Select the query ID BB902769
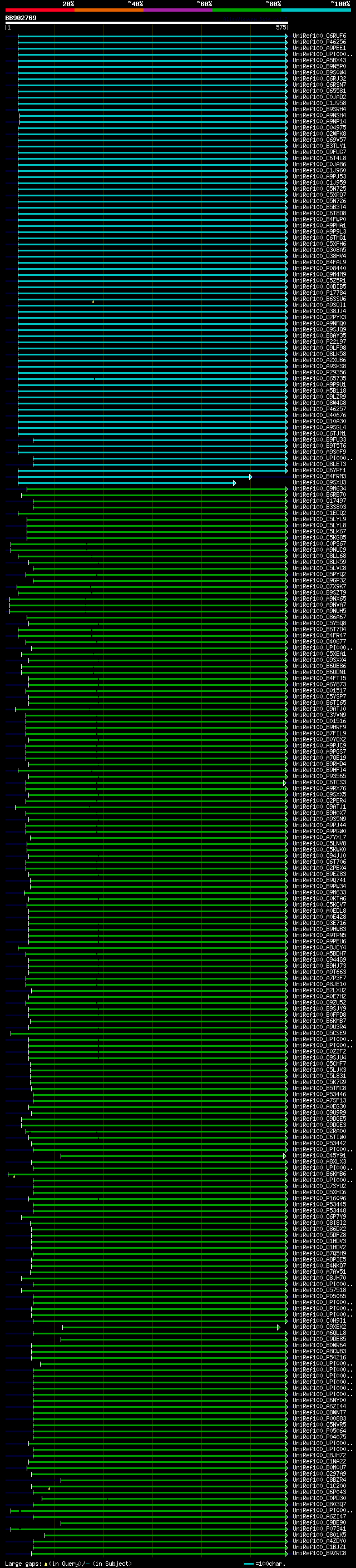 coord(21,18)
